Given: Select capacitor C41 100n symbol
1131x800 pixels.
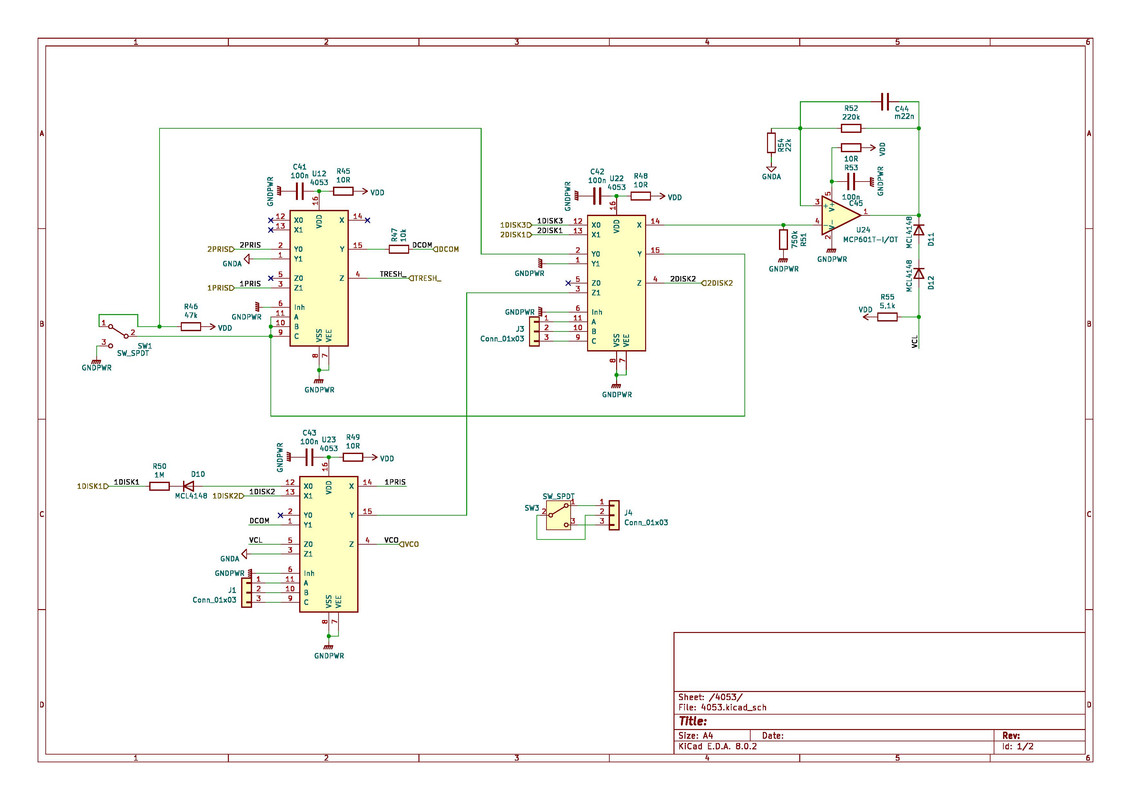Looking at the screenshot, I should tap(299, 191).
